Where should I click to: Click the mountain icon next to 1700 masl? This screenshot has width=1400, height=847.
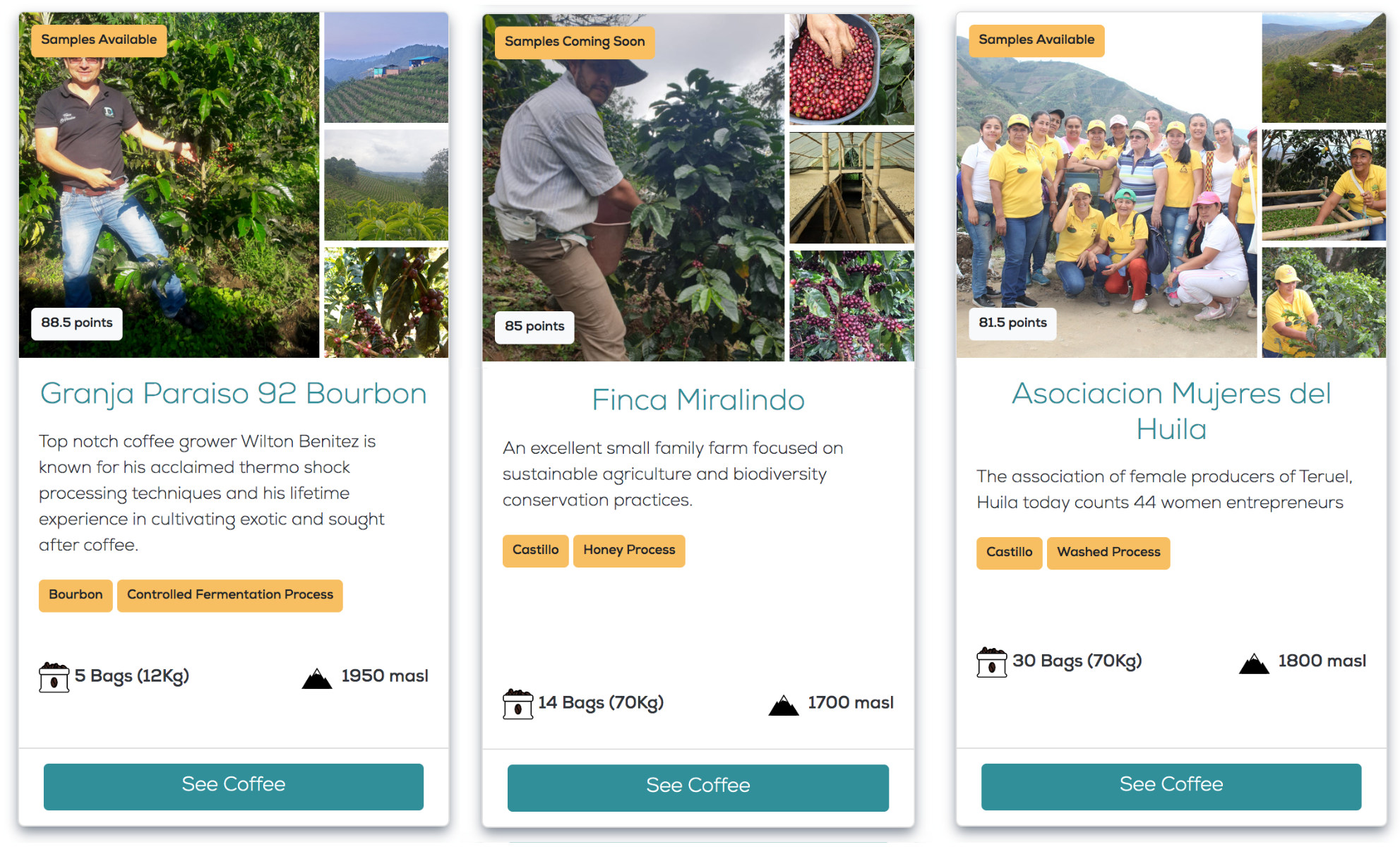[x=784, y=705]
